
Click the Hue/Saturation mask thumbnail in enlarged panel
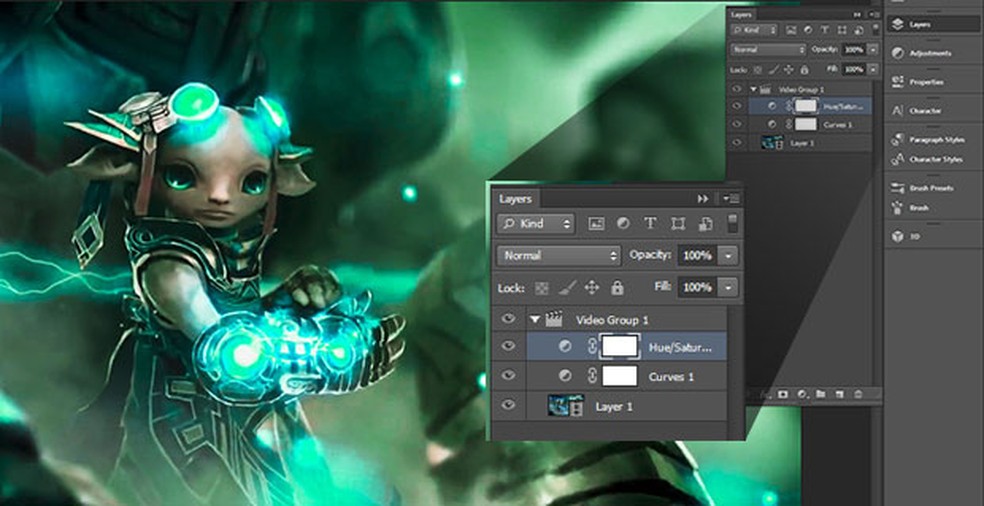point(620,347)
